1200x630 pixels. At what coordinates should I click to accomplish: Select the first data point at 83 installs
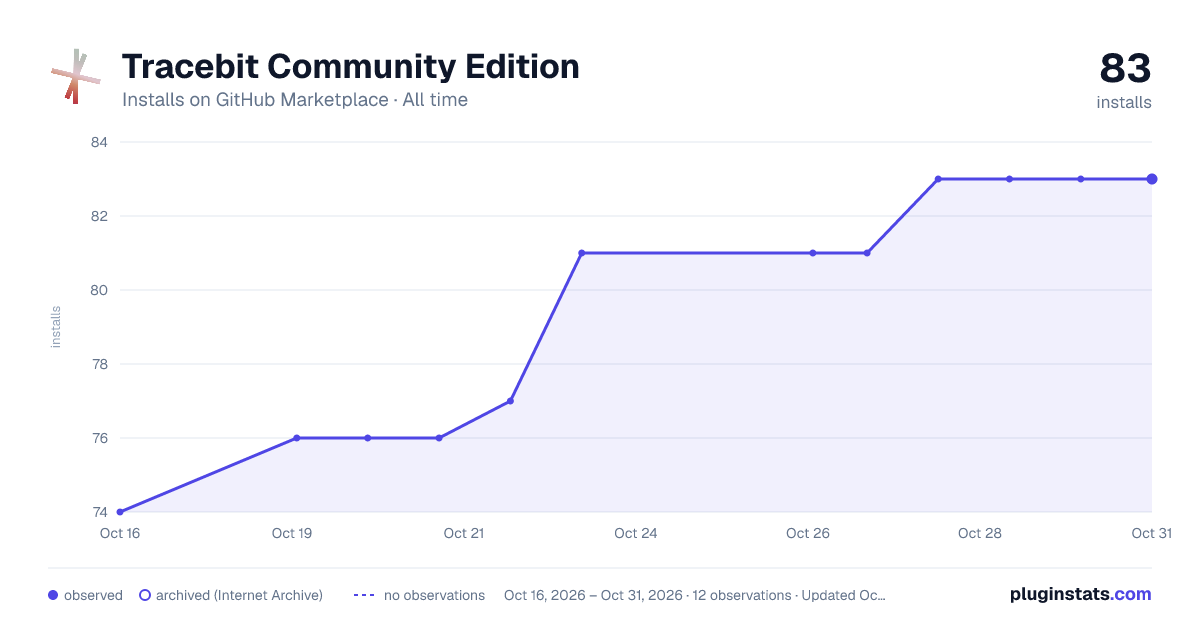point(938,179)
